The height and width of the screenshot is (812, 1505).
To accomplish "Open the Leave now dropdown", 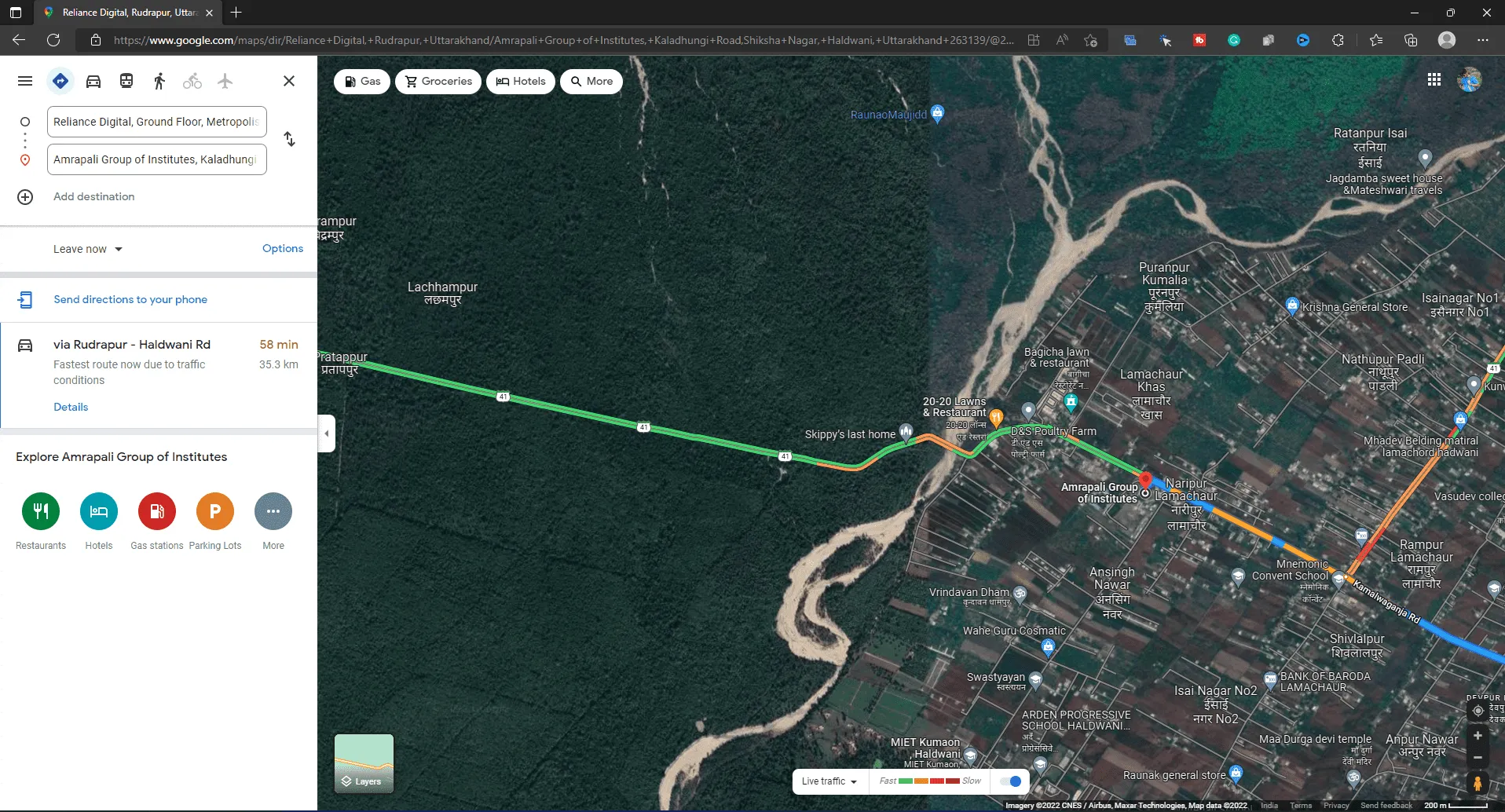I will [88, 249].
